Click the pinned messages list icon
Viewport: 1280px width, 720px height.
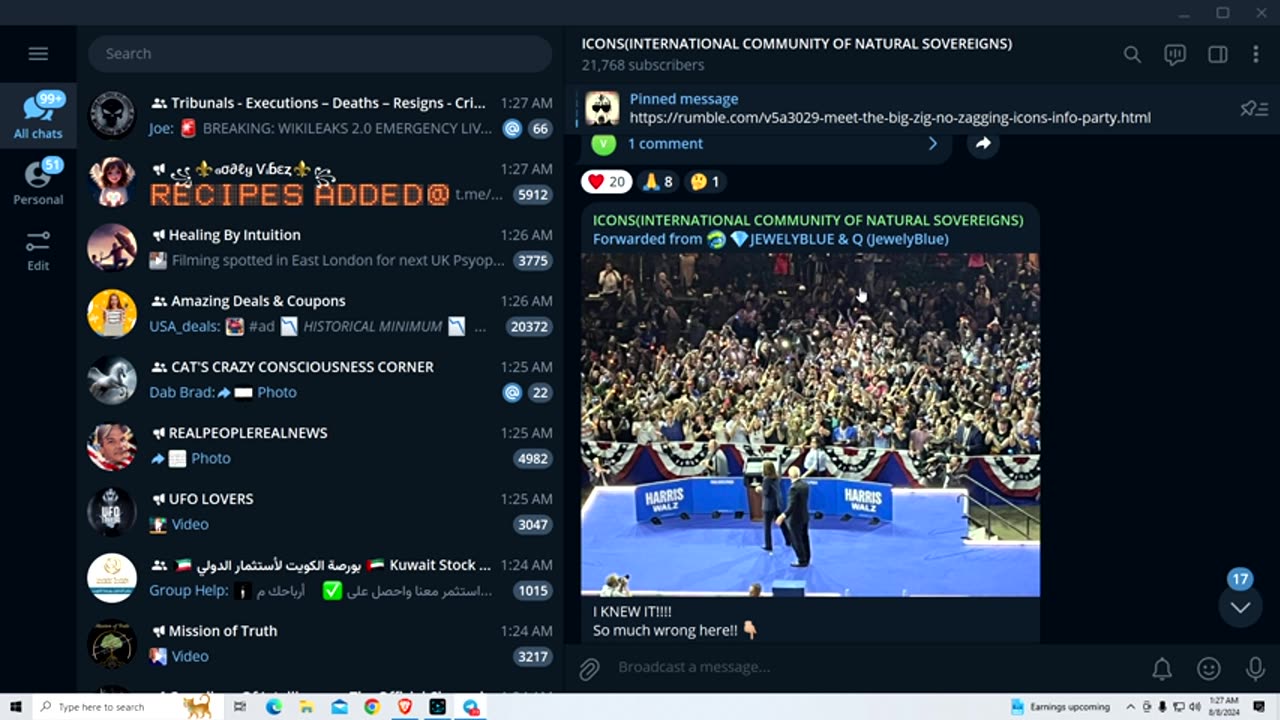[x=1254, y=108]
